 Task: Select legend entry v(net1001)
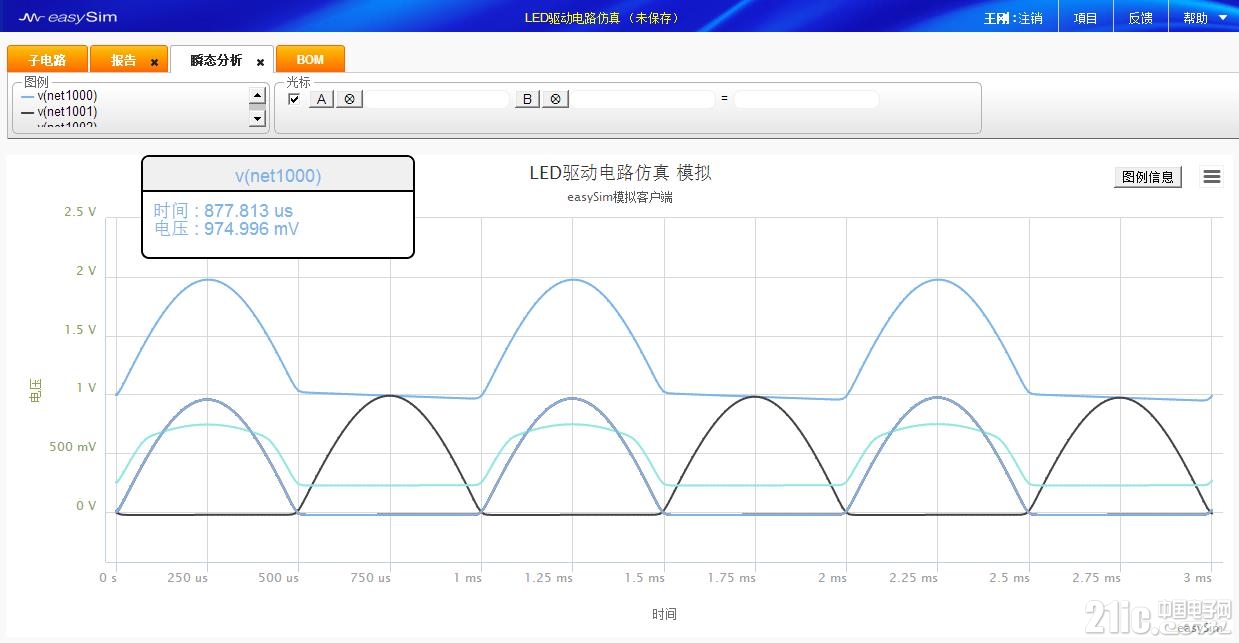(60, 112)
